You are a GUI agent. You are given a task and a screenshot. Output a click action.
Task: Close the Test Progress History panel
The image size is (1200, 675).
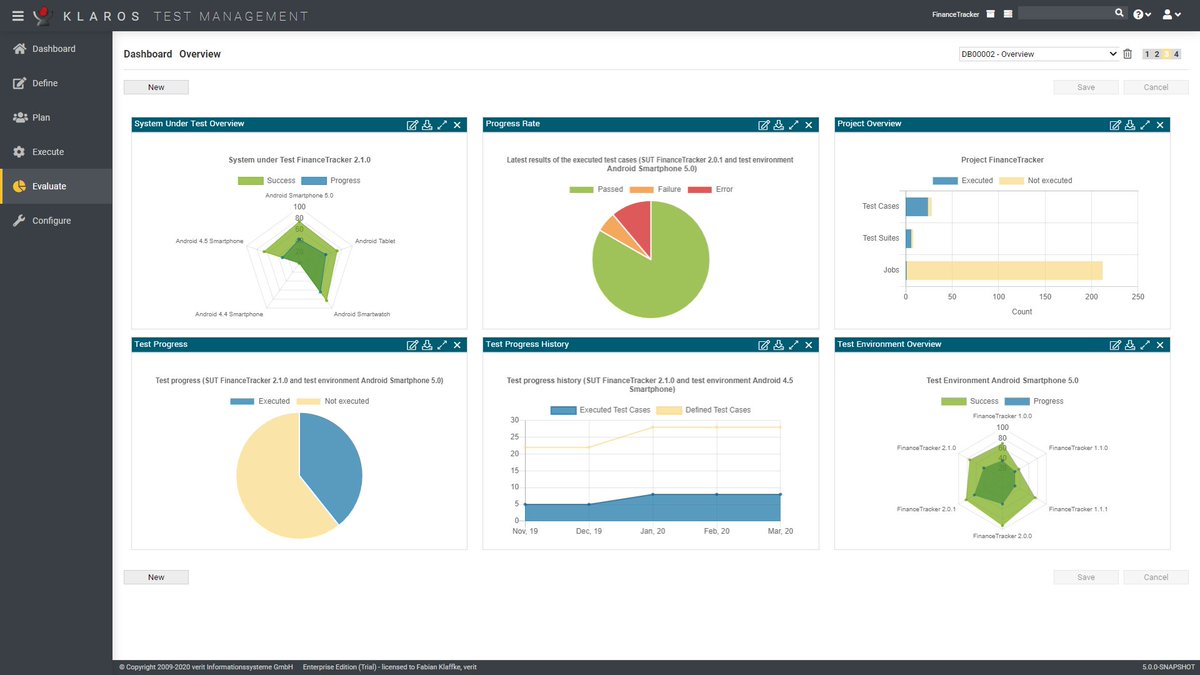click(x=809, y=345)
